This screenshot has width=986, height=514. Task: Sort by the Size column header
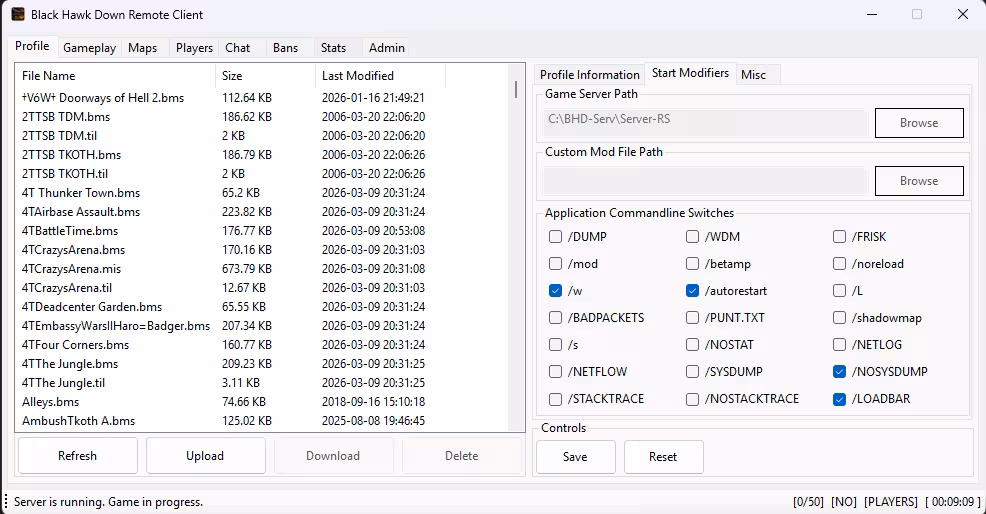point(265,76)
